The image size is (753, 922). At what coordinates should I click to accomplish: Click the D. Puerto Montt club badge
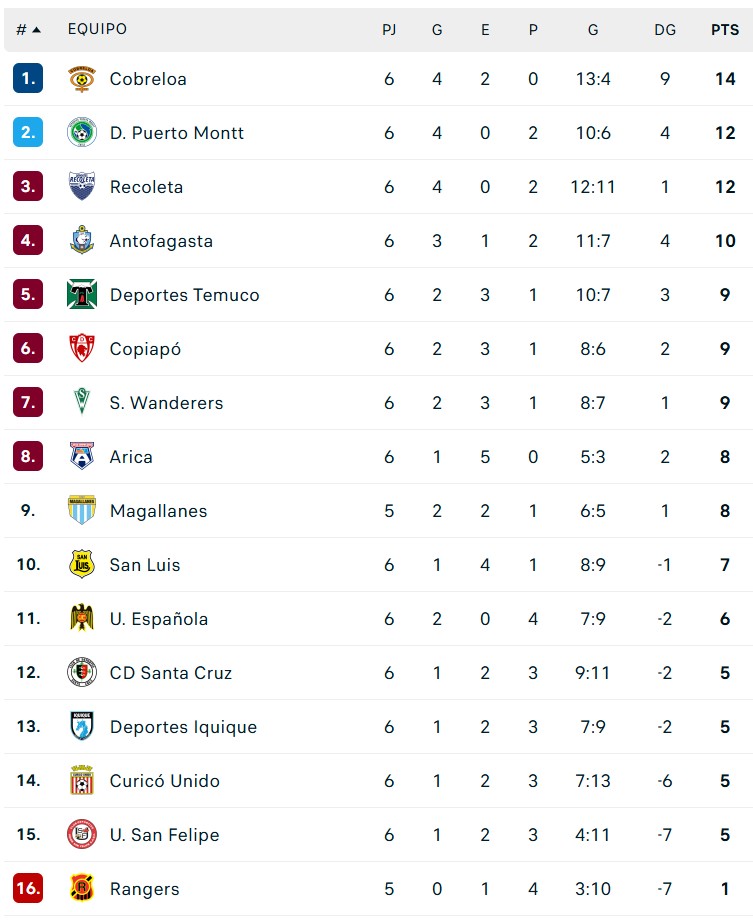pyautogui.click(x=80, y=132)
